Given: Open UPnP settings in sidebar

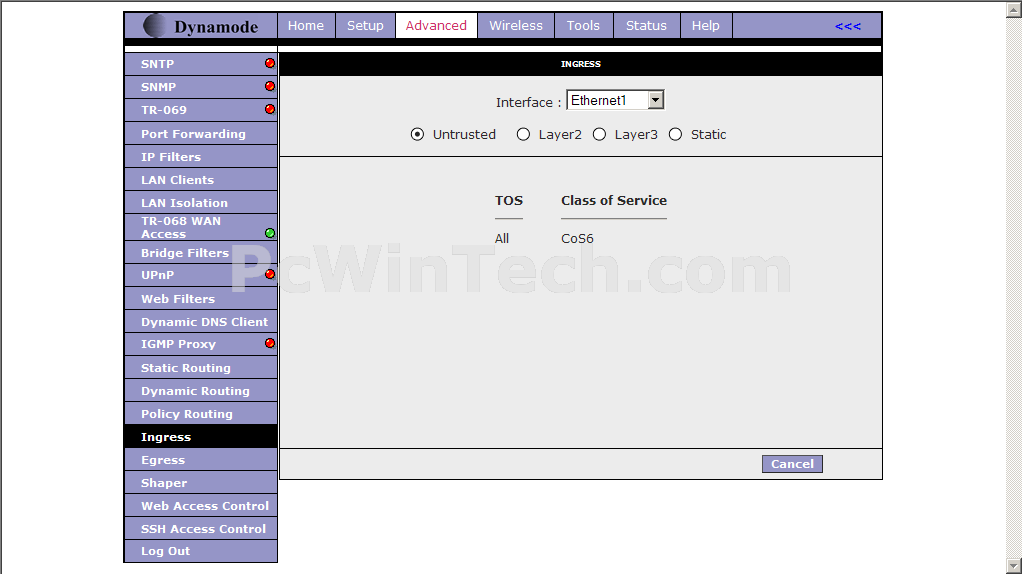Looking at the screenshot, I should (x=200, y=275).
